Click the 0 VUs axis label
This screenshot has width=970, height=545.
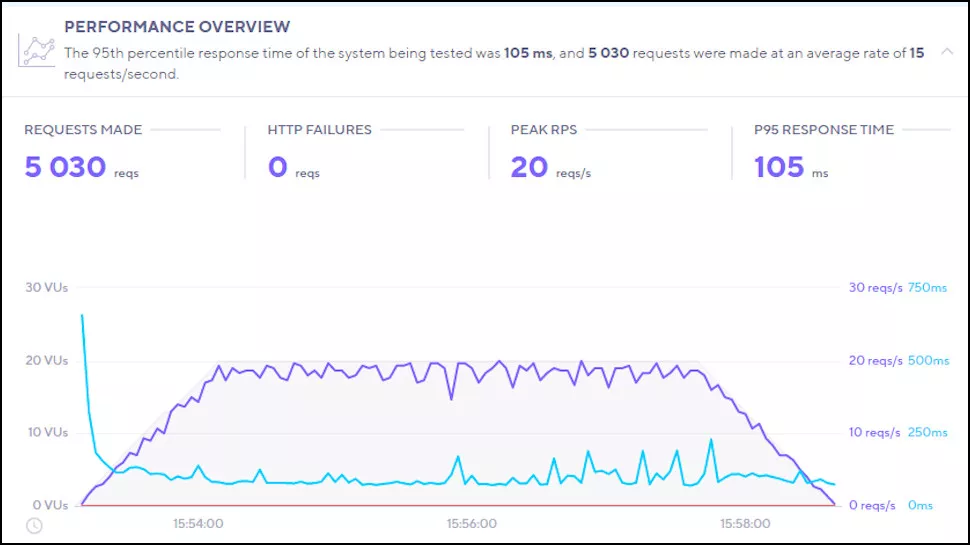(50, 505)
